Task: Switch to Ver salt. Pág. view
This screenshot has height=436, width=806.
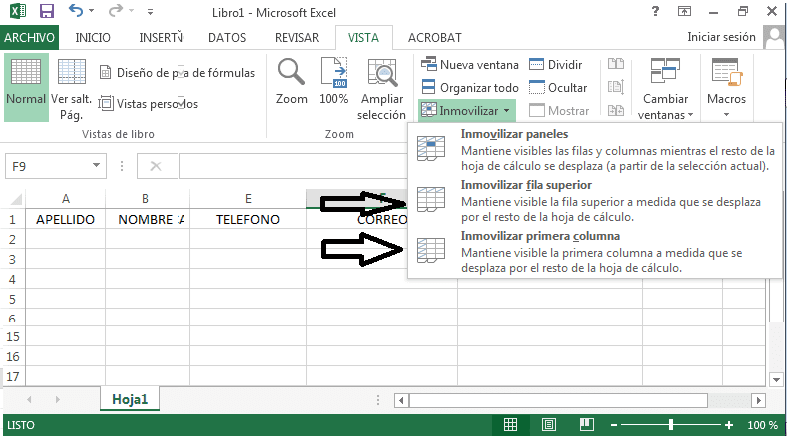Action: (71, 87)
